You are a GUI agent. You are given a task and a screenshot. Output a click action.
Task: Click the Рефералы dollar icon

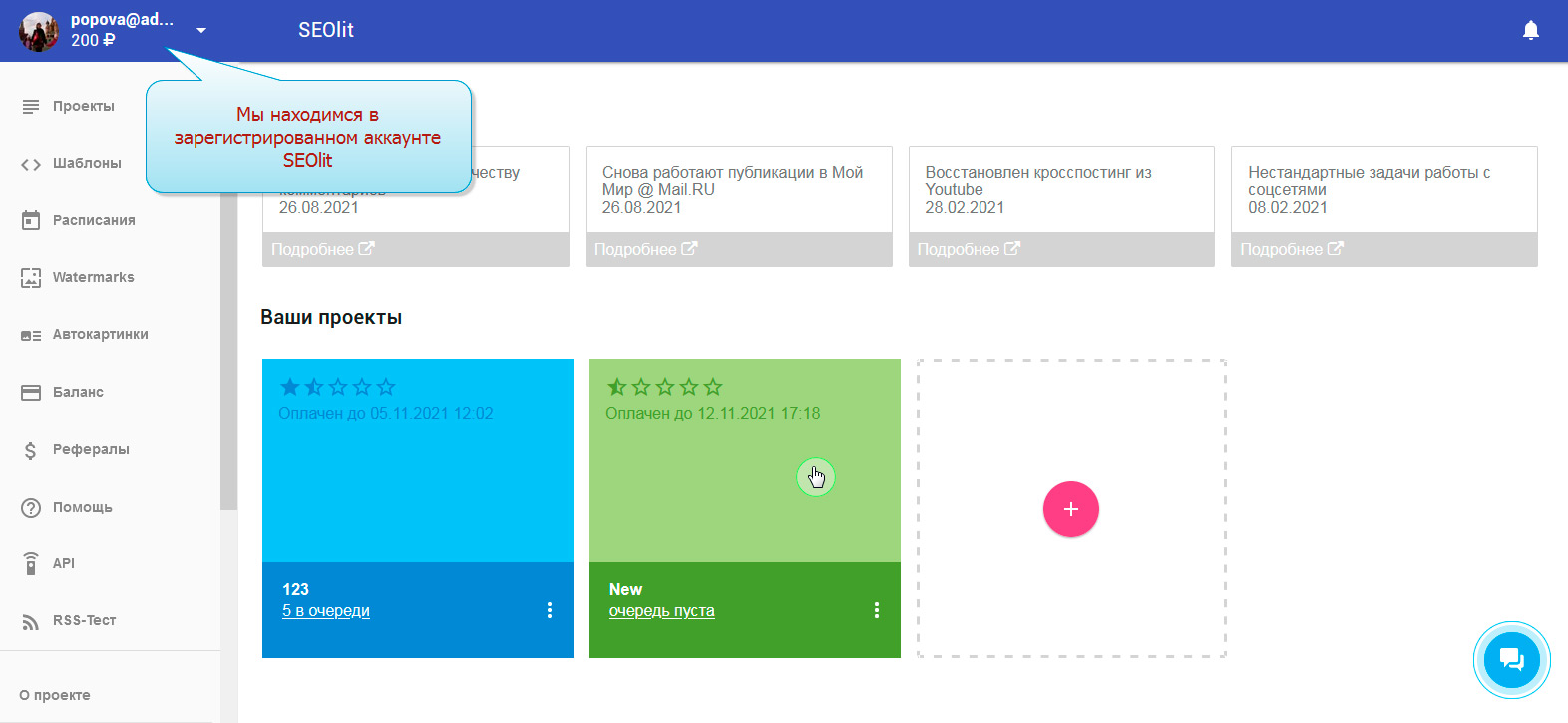[31, 450]
